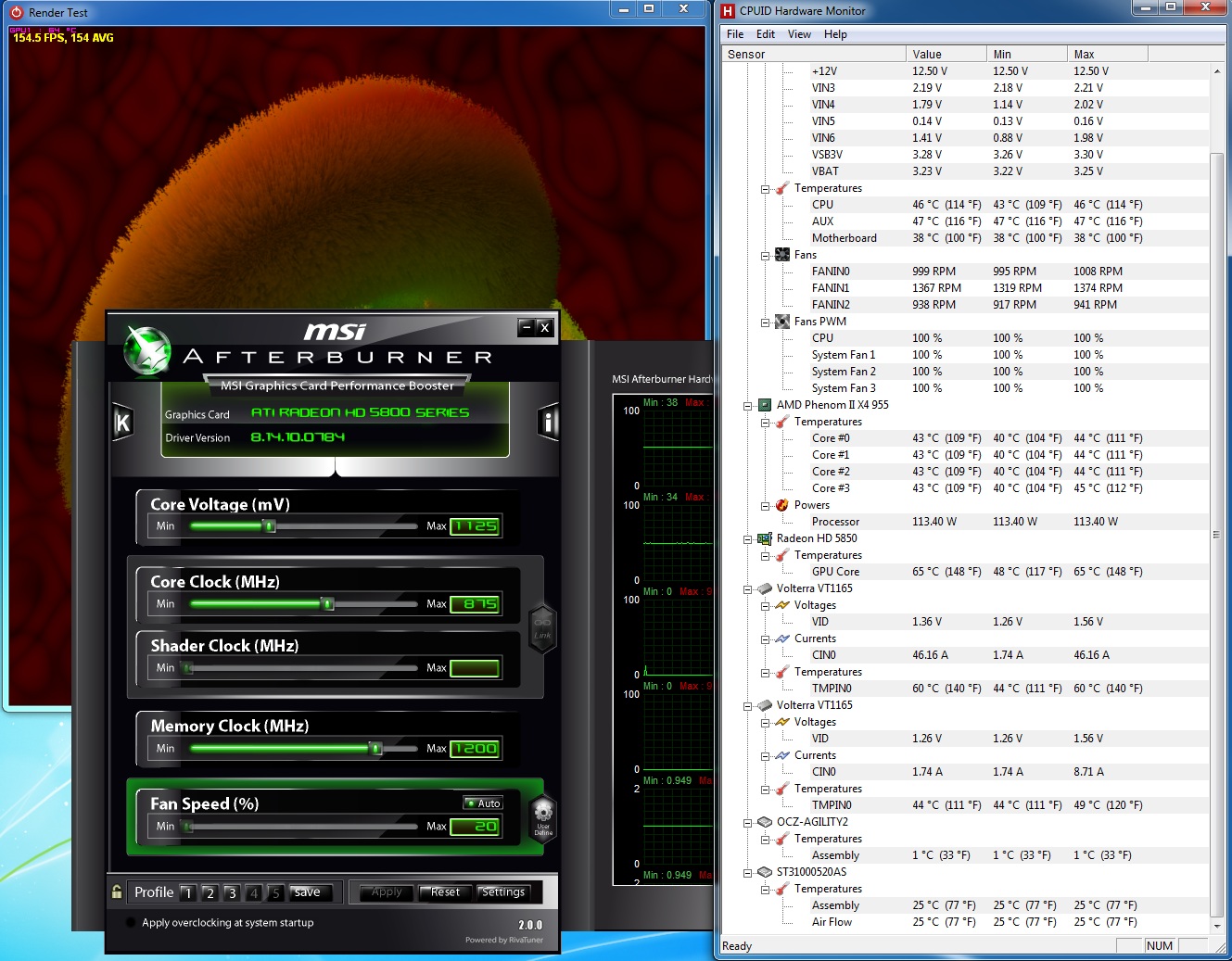Image resolution: width=1232 pixels, height=961 pixels.
Task: Minimize MSI Afterburner with its dash button
Action: [x=527, y=327]
